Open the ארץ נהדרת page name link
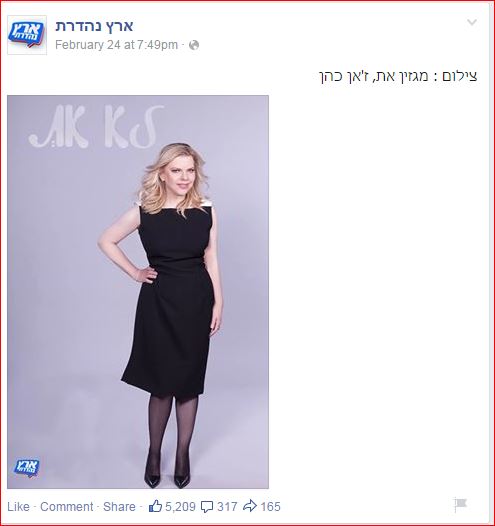The image size is (495, 526). coord(94,26)
